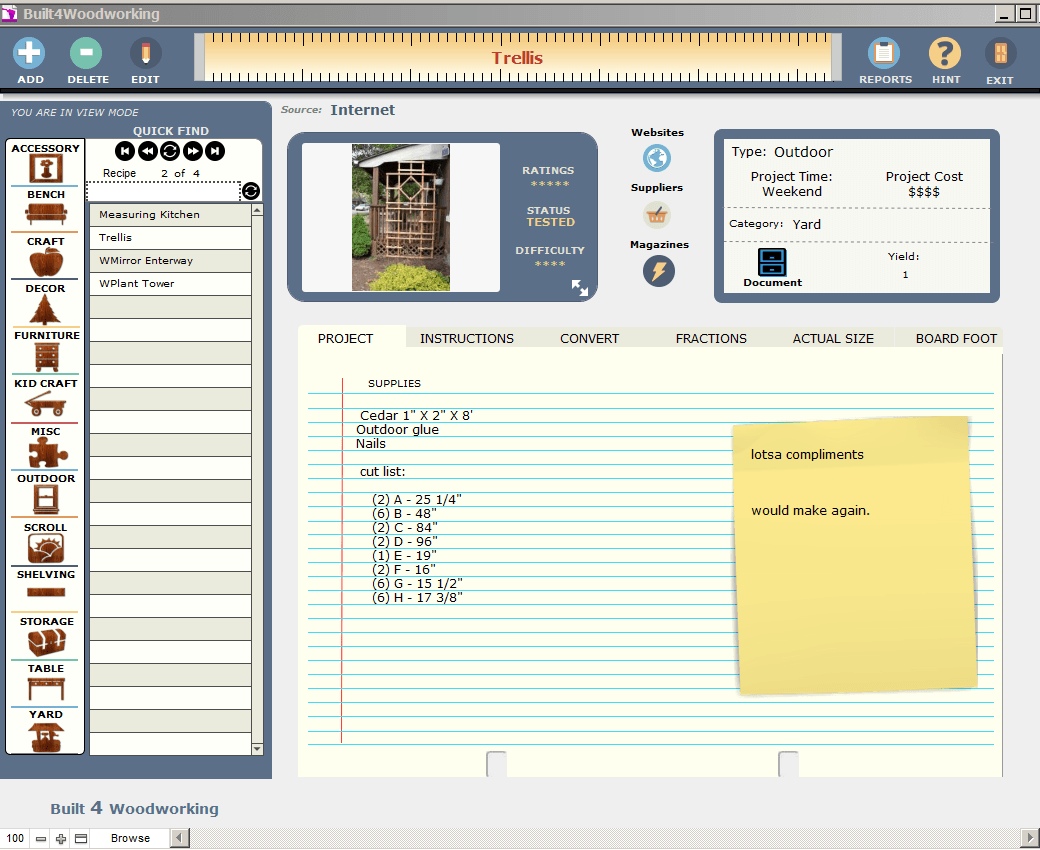Expand the trellis photo to full size

[x=580, y=288]
